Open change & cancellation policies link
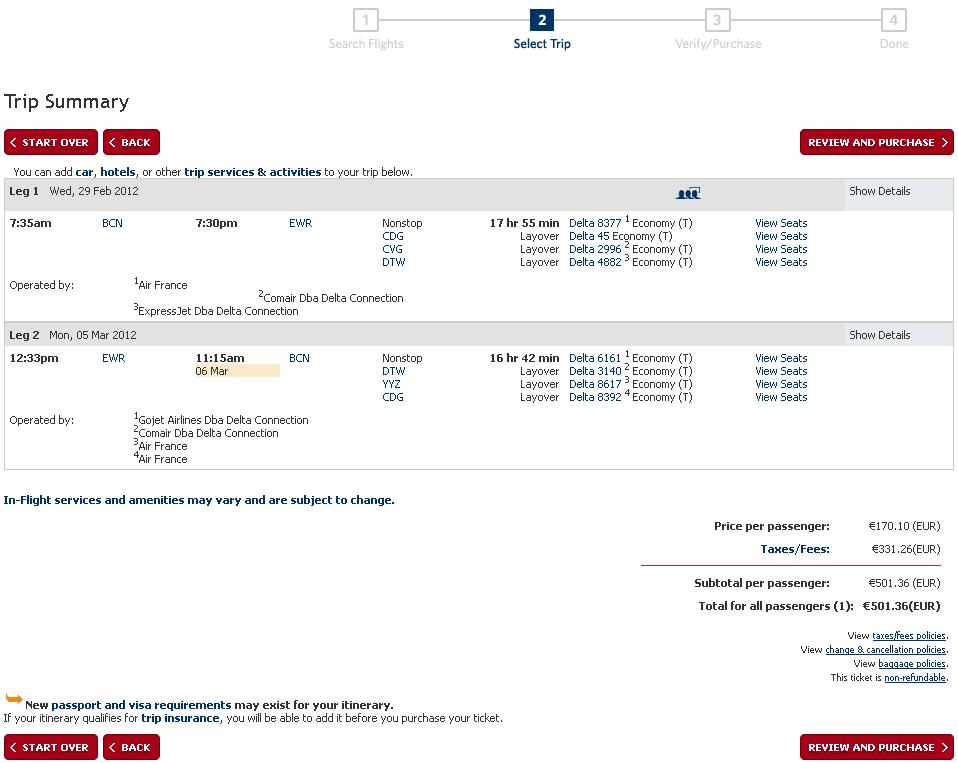Viewport: 958px width, 763px height. coord(885,650)
